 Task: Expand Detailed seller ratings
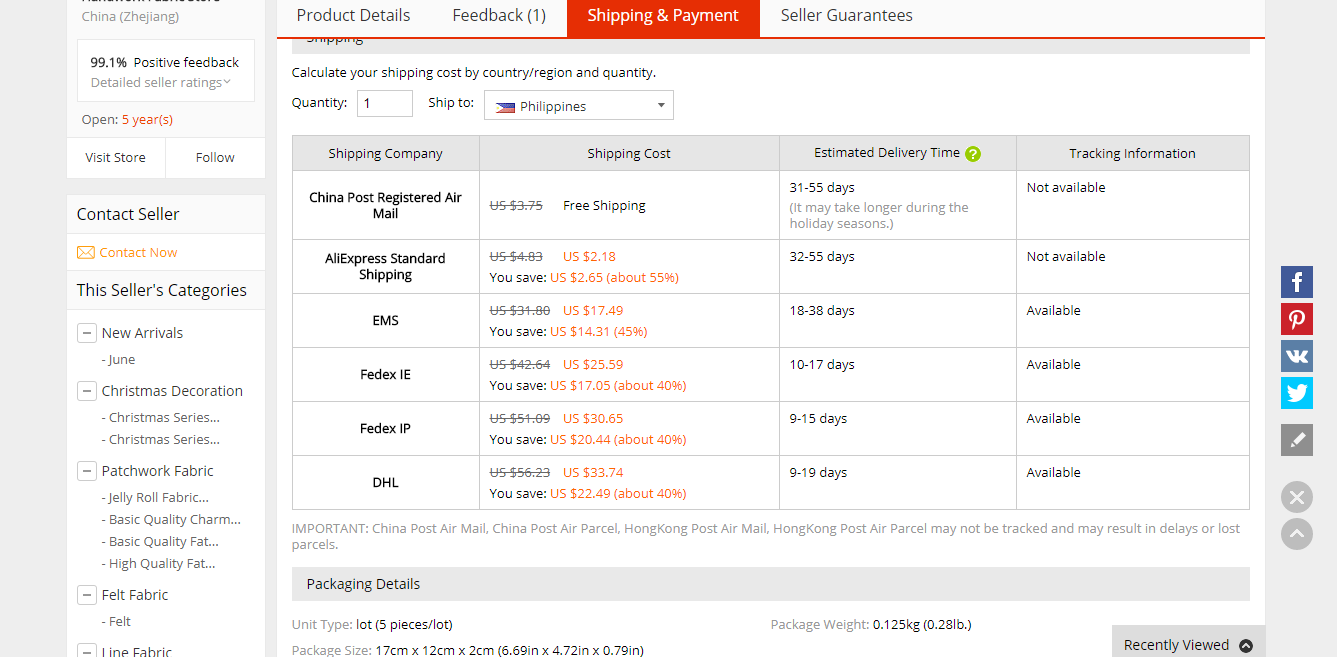(161, 83)
